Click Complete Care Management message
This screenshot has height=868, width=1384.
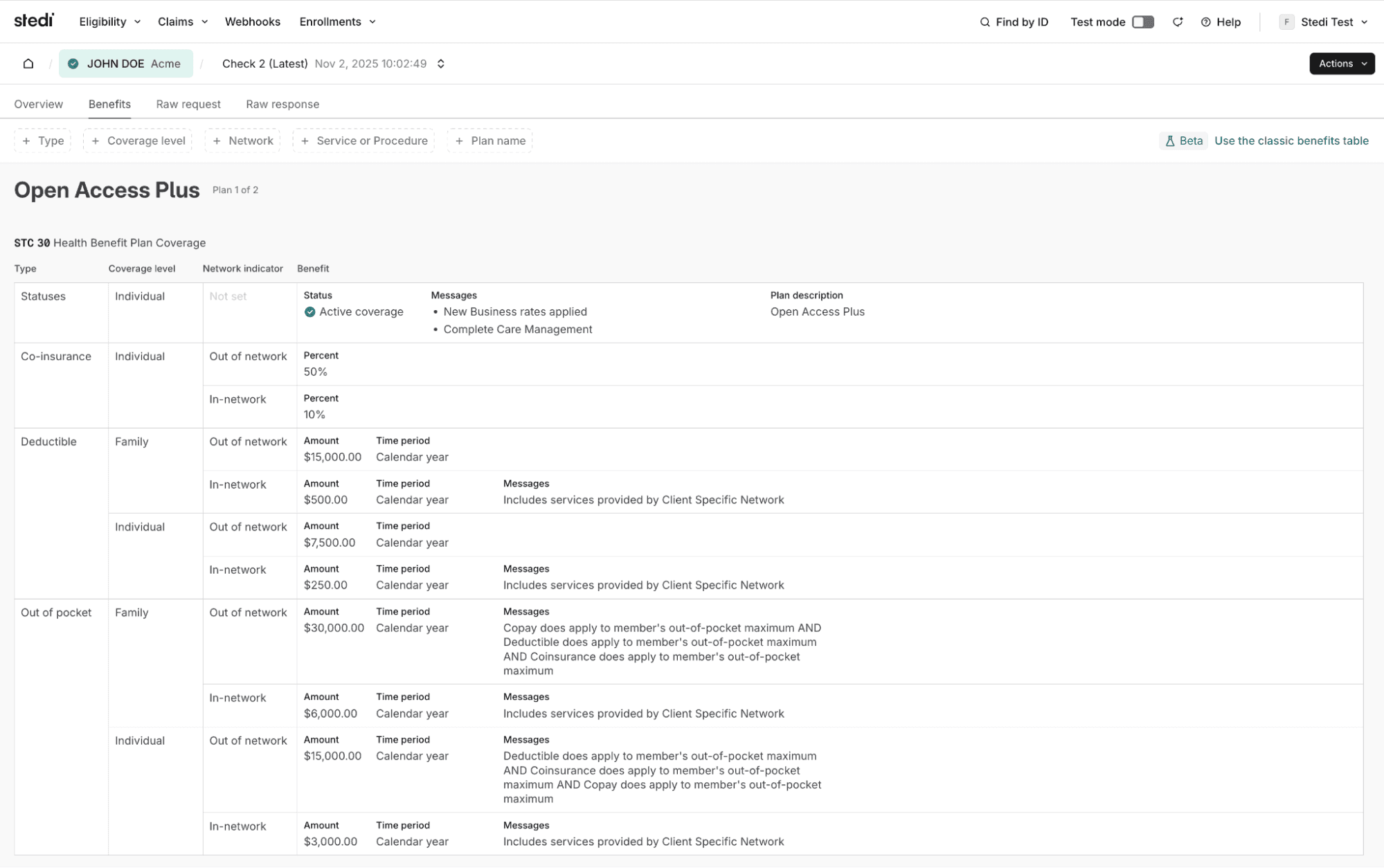(x=518, y=329)
